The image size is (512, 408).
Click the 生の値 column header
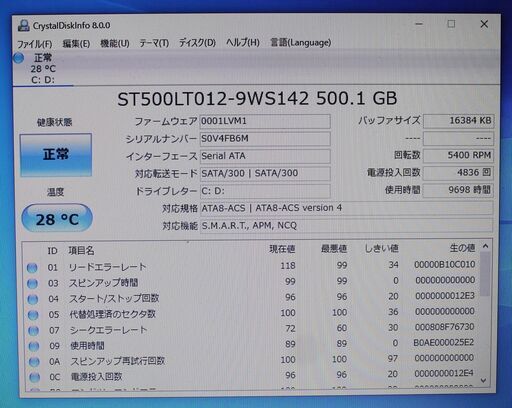click(462, 248)
